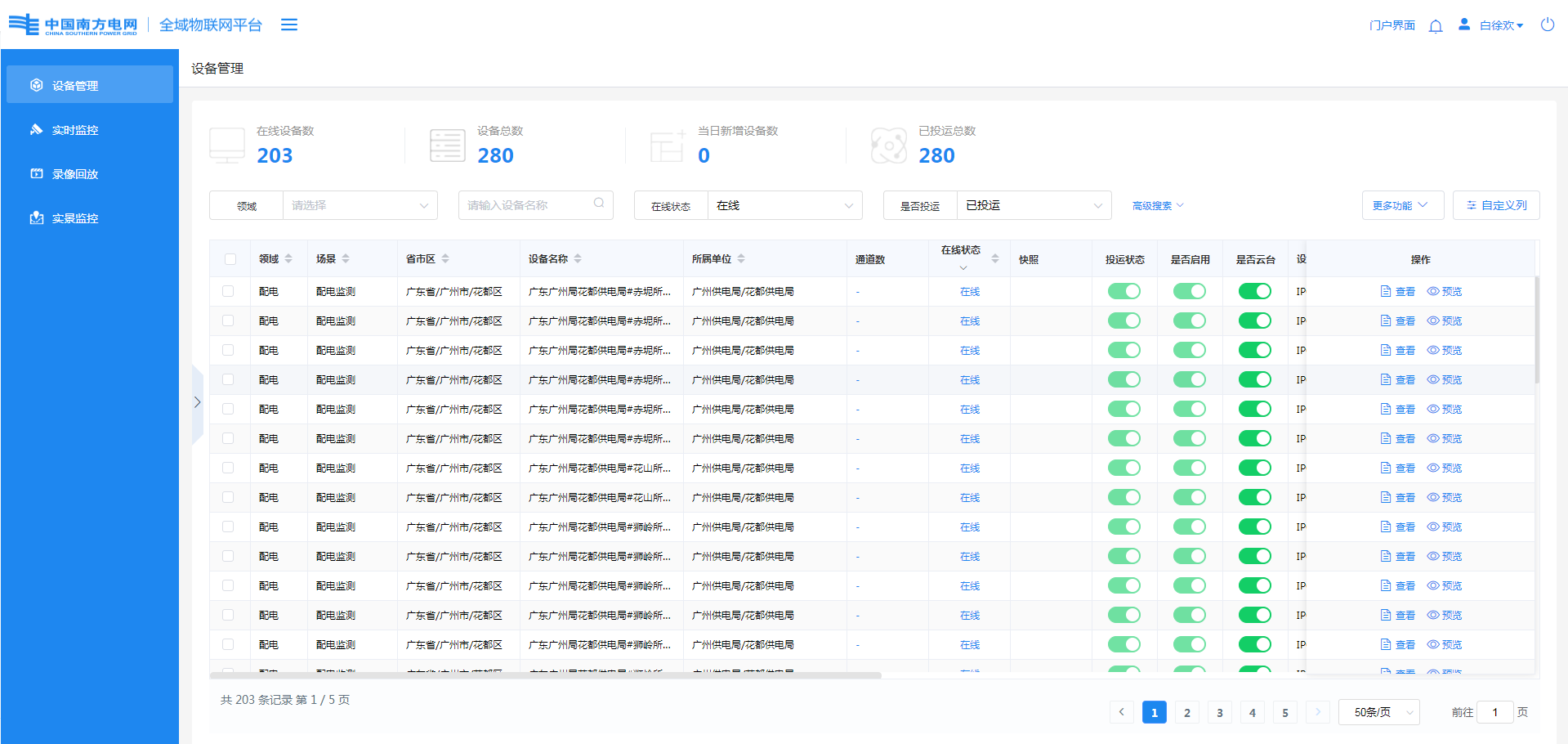Image resolution: width=1568 pixels, height=744 pixels.
Task: Click 预览 eye icon in the first 花山所 row
Action: click(x=1433, y=468)
